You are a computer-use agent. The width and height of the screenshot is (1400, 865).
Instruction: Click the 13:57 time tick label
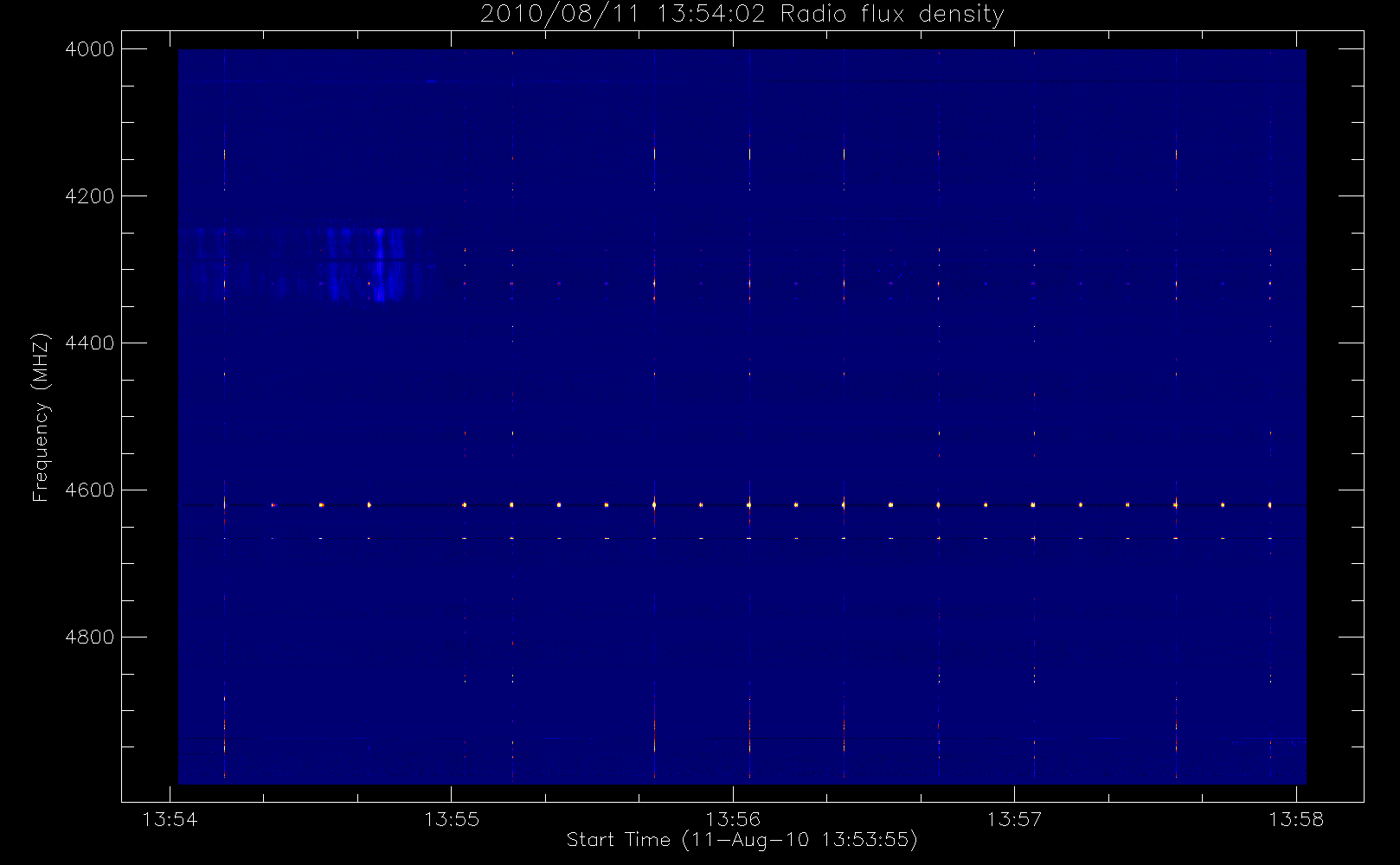(1014, 819)
